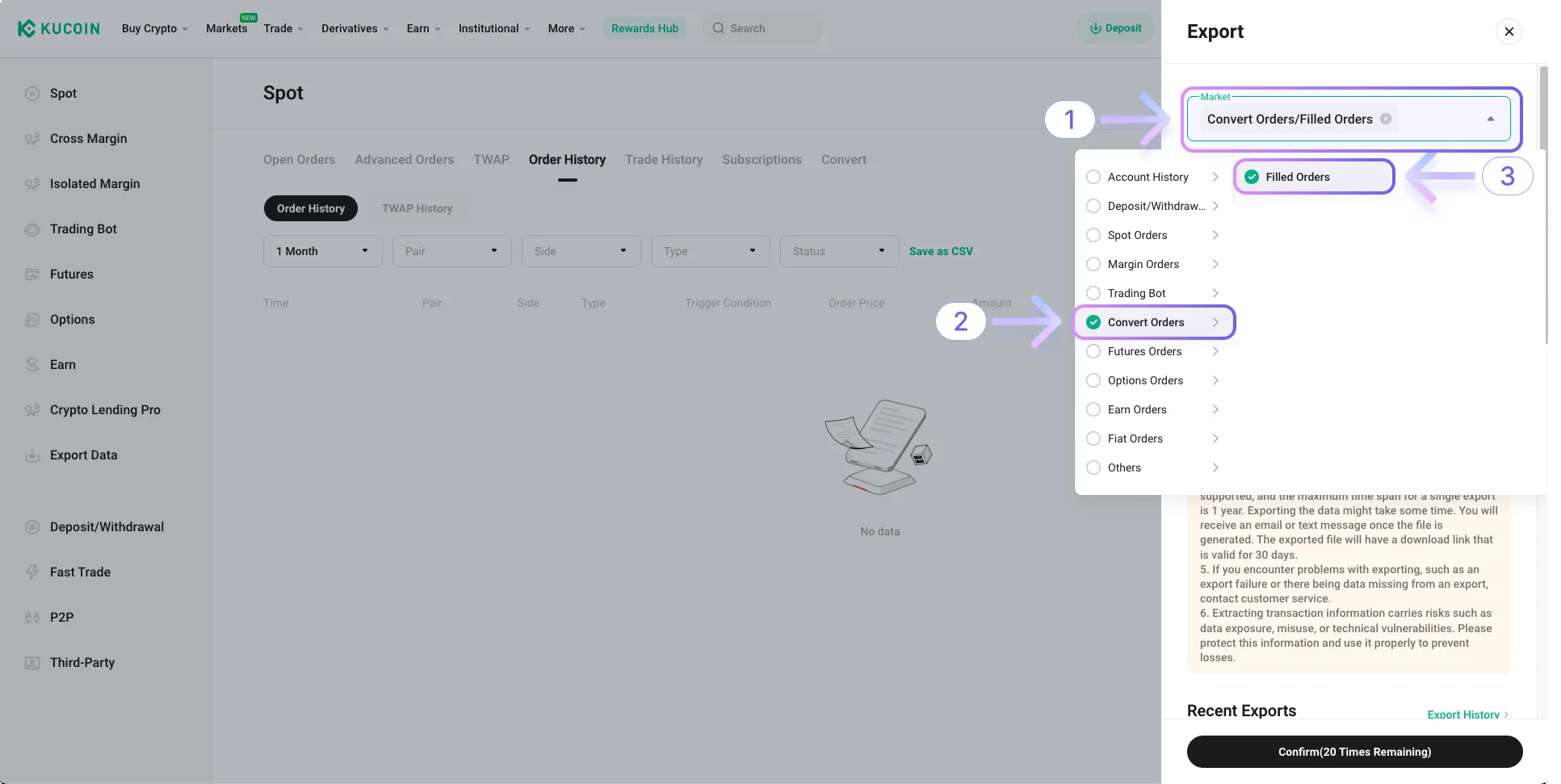
Task: Open the Trade menu
Action: coord(283,28)
